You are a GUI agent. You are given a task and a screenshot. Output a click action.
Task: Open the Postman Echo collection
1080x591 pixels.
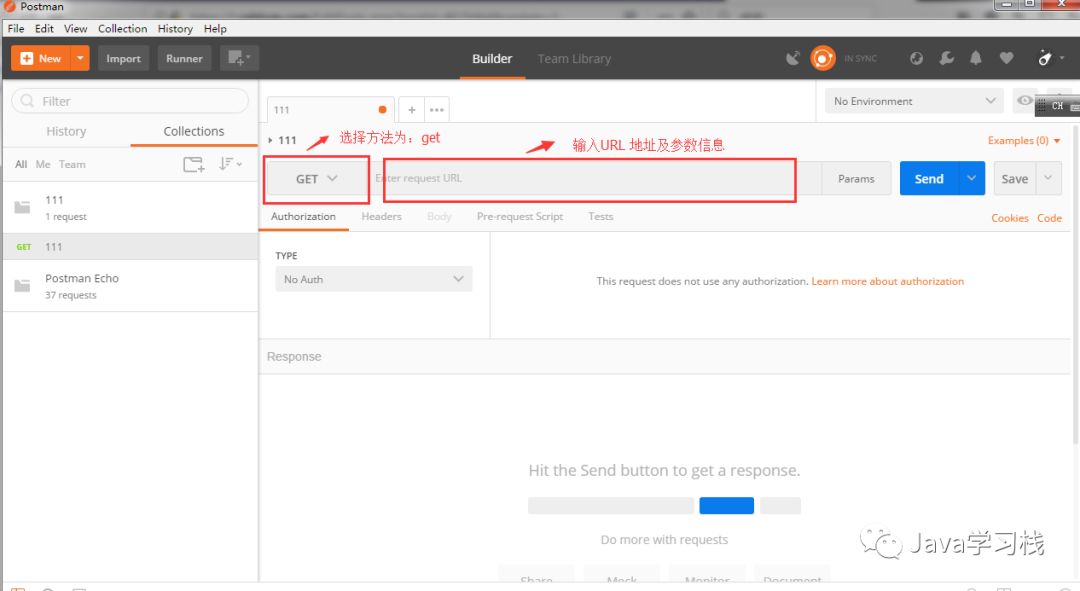tap(130, 286)
